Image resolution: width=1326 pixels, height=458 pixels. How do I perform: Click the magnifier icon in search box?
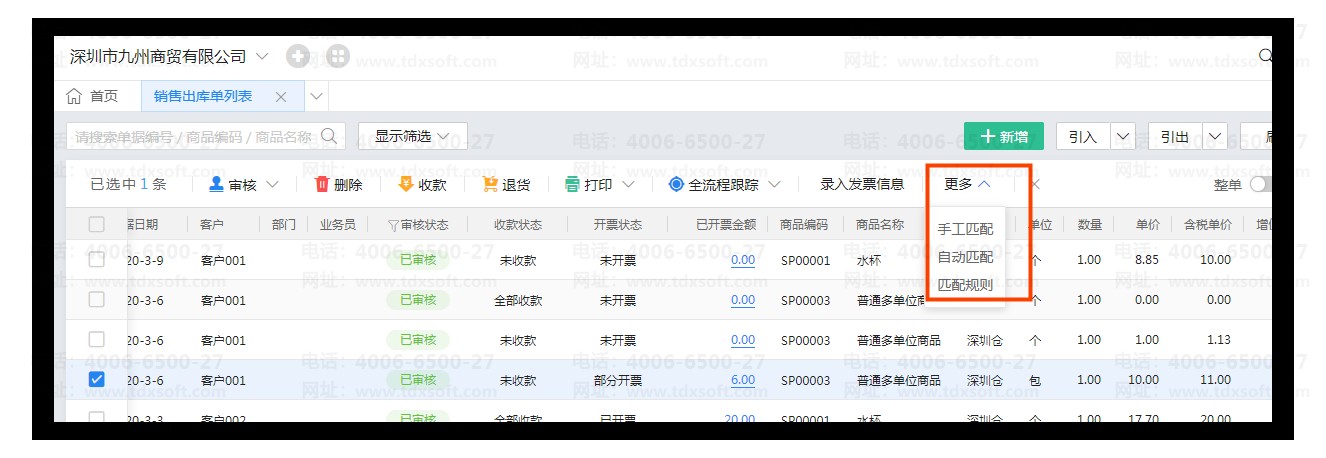click(331, 136)
